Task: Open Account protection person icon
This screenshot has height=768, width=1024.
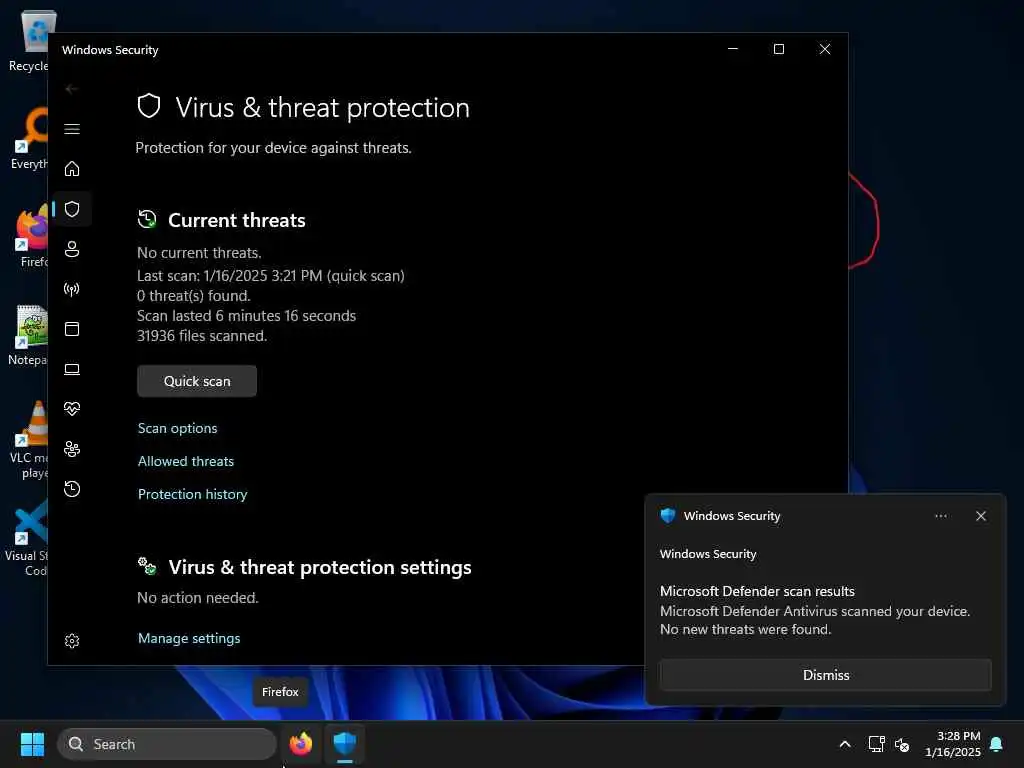Action: pos(72,249)
